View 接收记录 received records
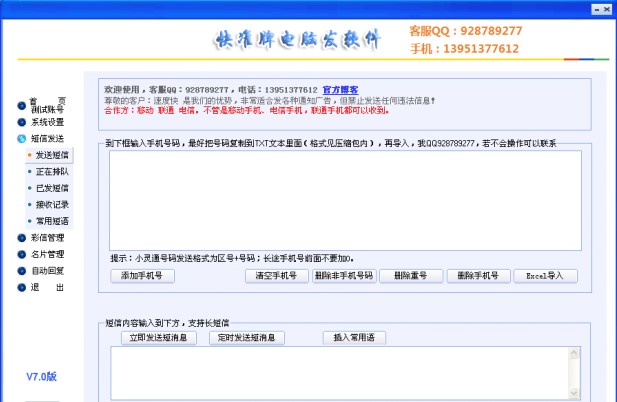The width and height of the screenshot is (617, 402). tap(52, 204)
